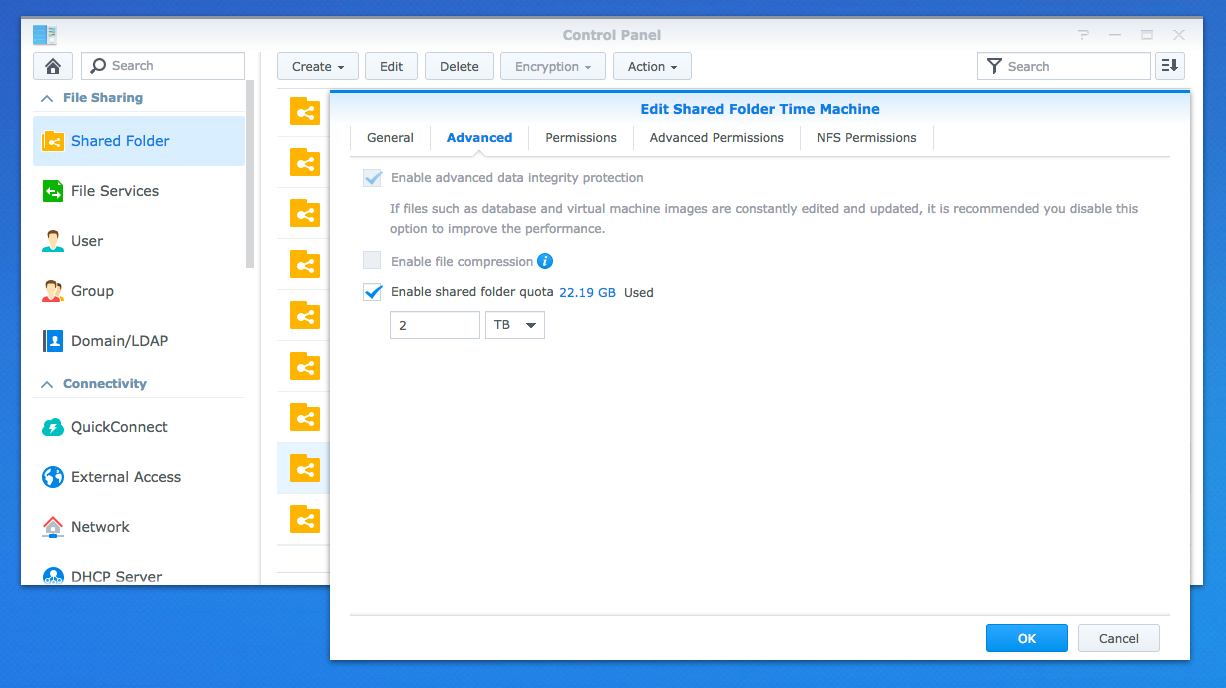Focus the shared folder filter Search field
The image size is (1226, 688).
click(1064, 66)
